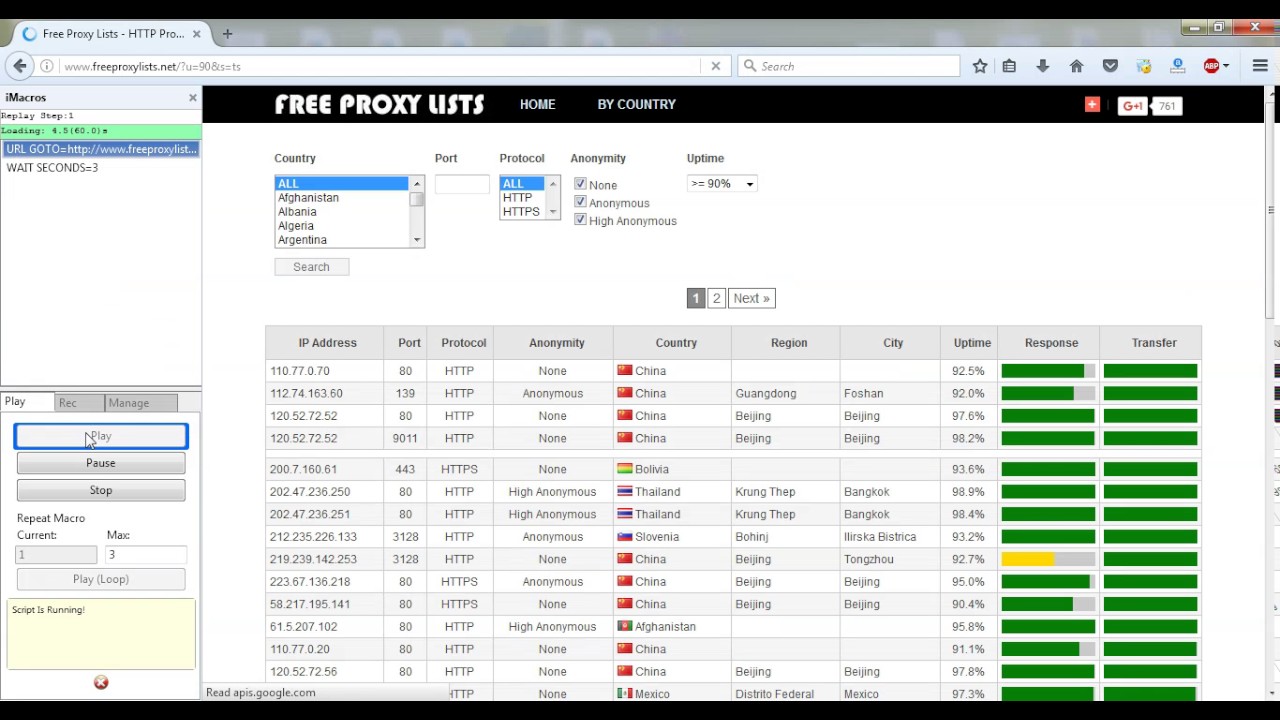
Task: Stop the macro with Stop button
Action: (x=101, y=490)
